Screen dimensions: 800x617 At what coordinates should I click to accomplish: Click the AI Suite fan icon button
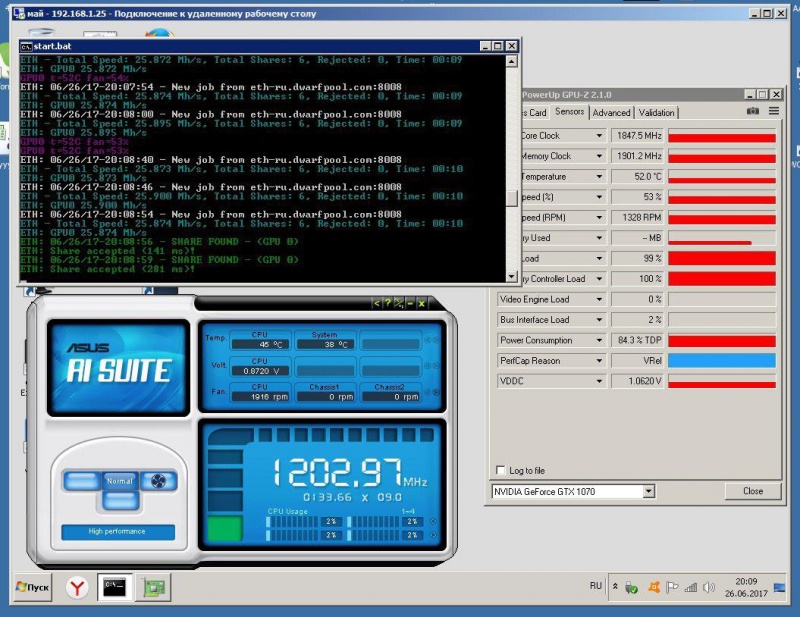(155, 481)
